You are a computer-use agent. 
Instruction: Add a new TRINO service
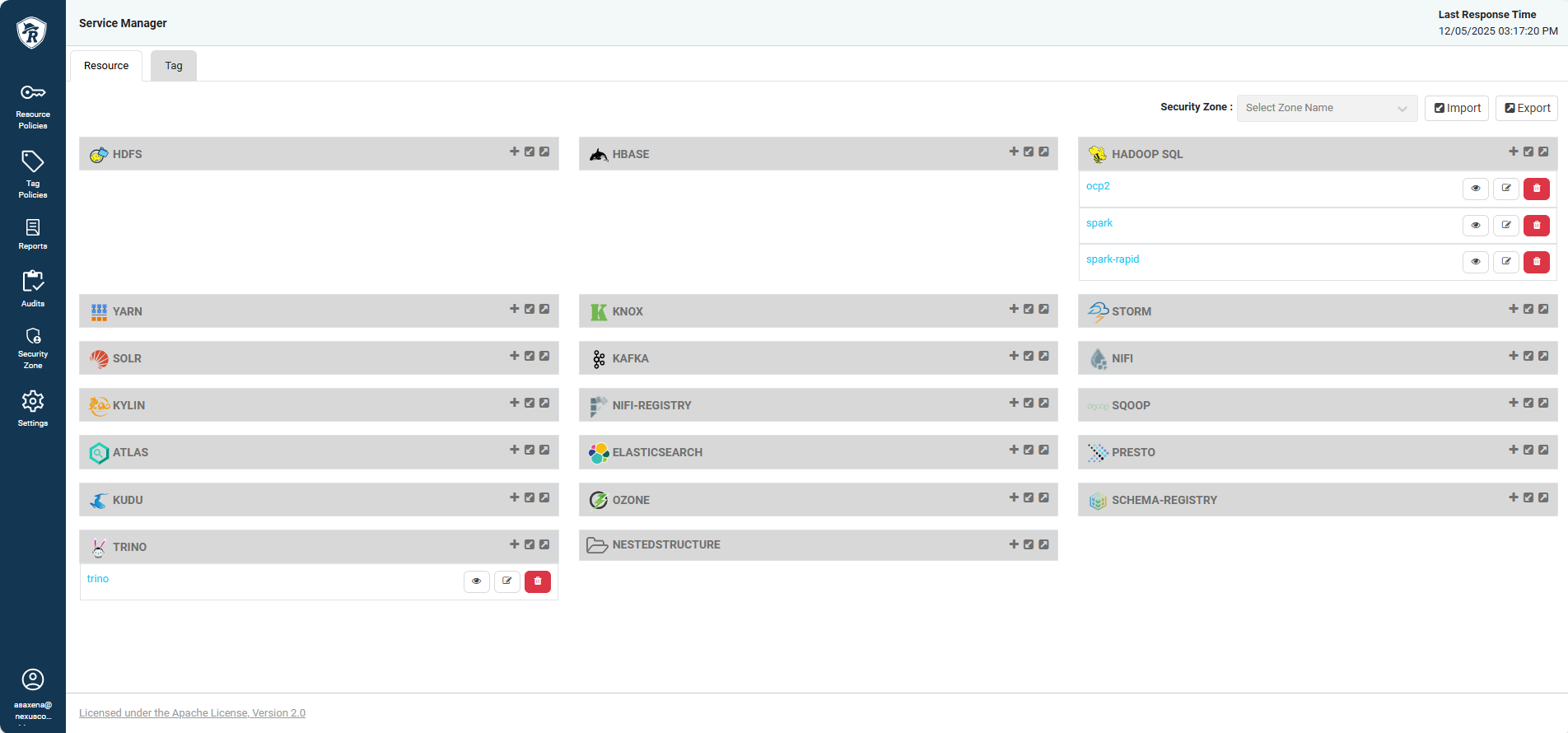[x=515, y=544]
